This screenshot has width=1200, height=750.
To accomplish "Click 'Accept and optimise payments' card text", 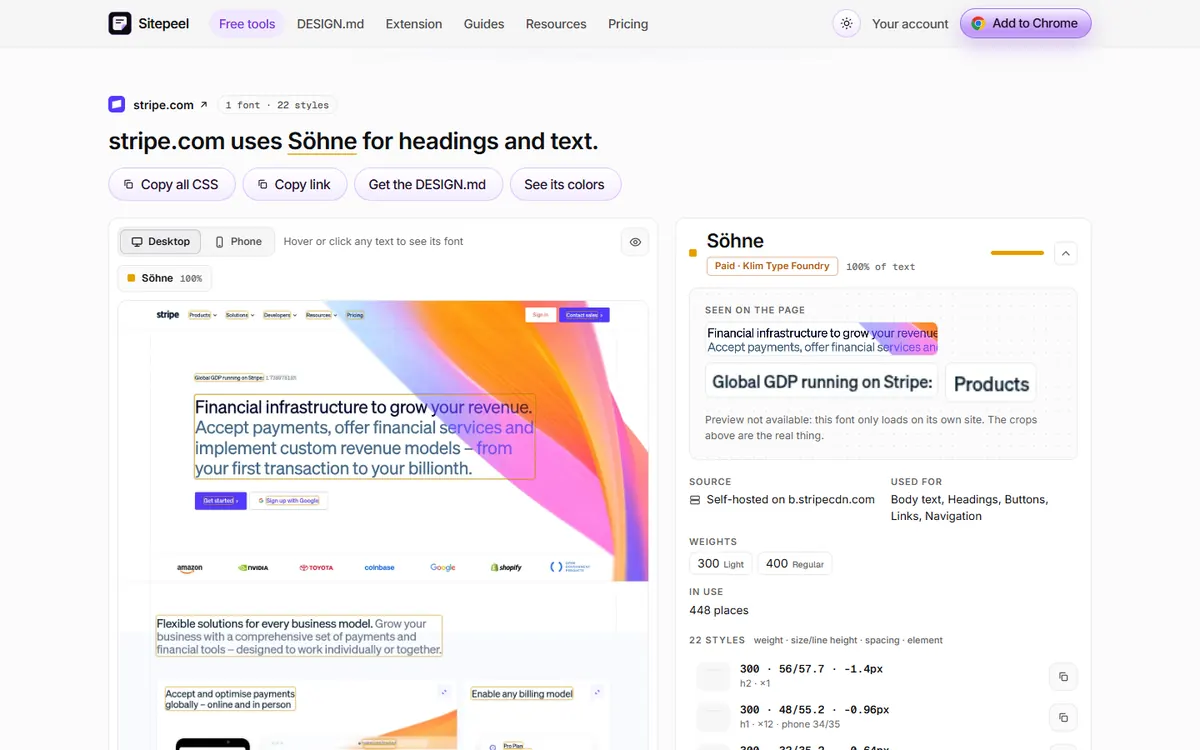I will point(230,699).
